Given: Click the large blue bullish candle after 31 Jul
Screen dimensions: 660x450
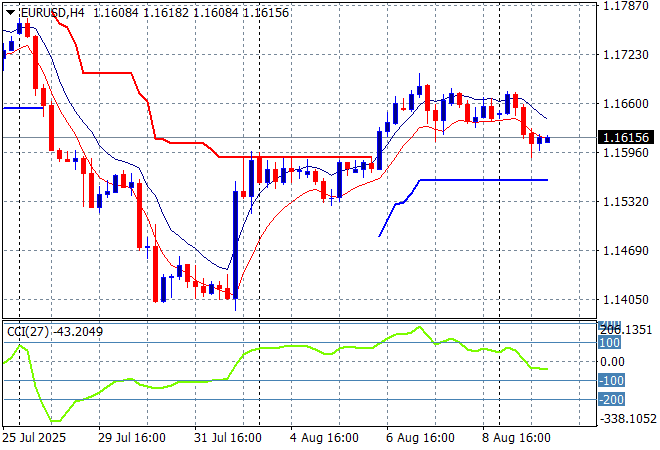Looking at the screenshot, I should 236,245.
